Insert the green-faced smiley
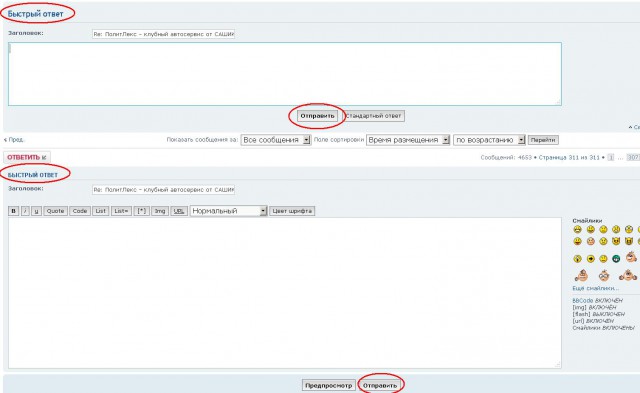The height and width of the screenshot is (393, 640). [x=616, y=258]
